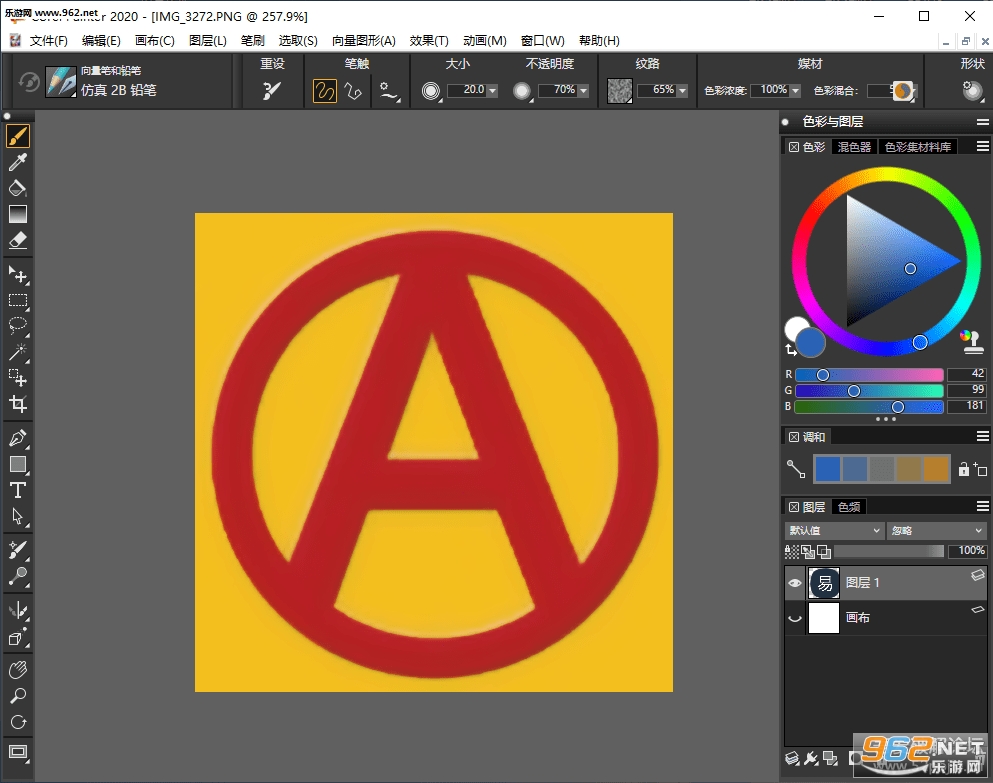Open the 色彩浓度 100% dropdown
Viewport: 993px width, 783px height.
click(795, 91)
